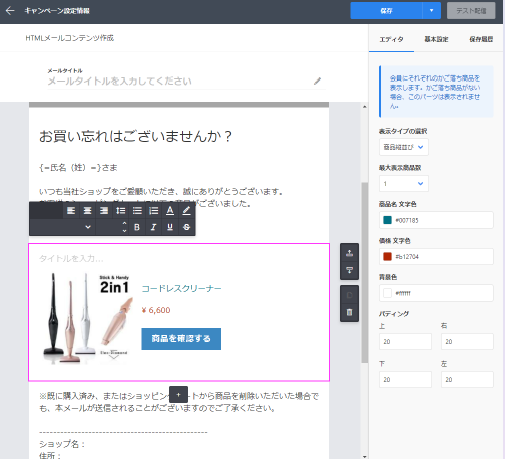Toggle underline formatting
505x459 pixels.
tap(170, 227)
